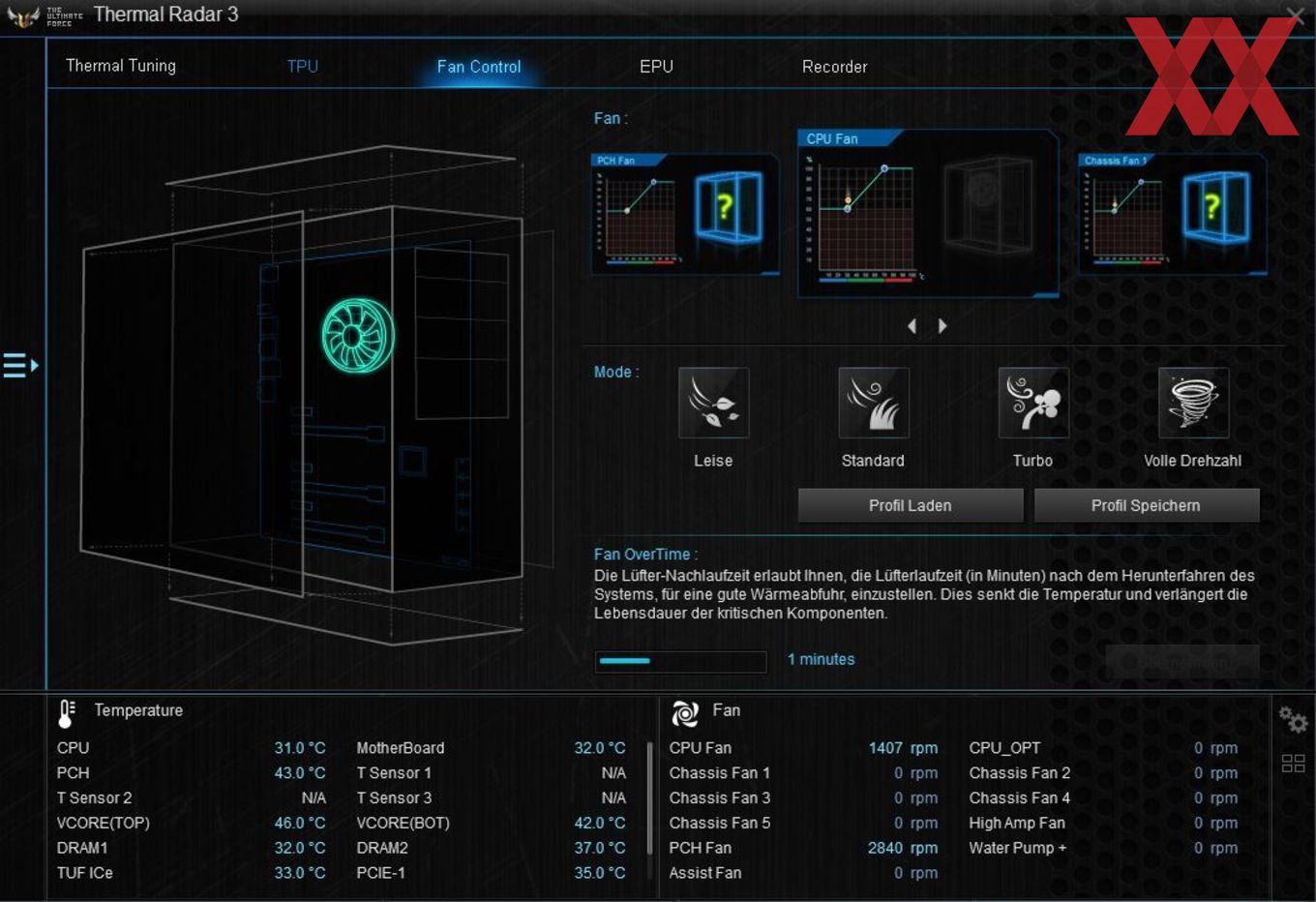
Task: Click the DRAM2 37.0 °C reading
Action: (x=600, y=848)
